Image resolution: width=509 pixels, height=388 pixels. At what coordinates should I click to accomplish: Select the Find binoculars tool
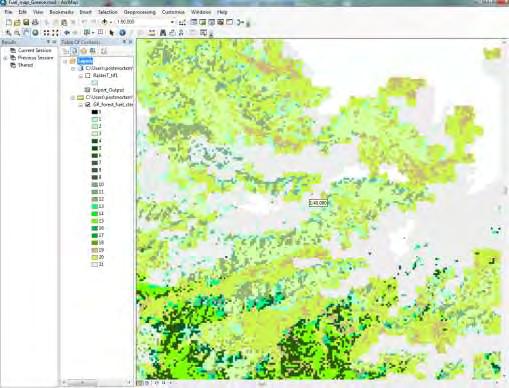click(x=163, y=33)
